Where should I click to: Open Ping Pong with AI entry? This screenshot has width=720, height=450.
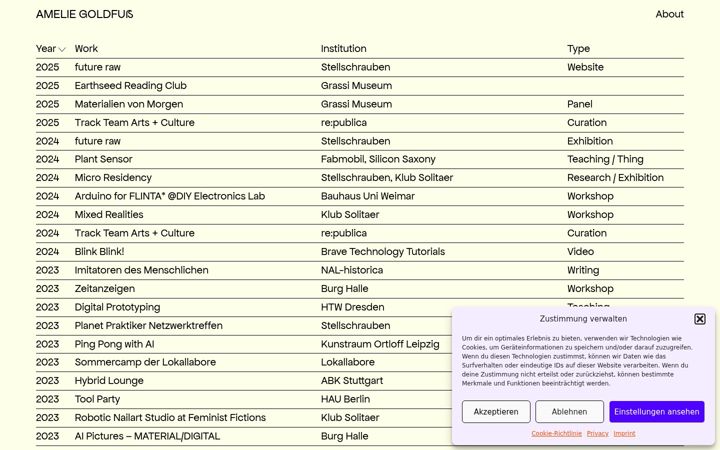pos(114,344)
